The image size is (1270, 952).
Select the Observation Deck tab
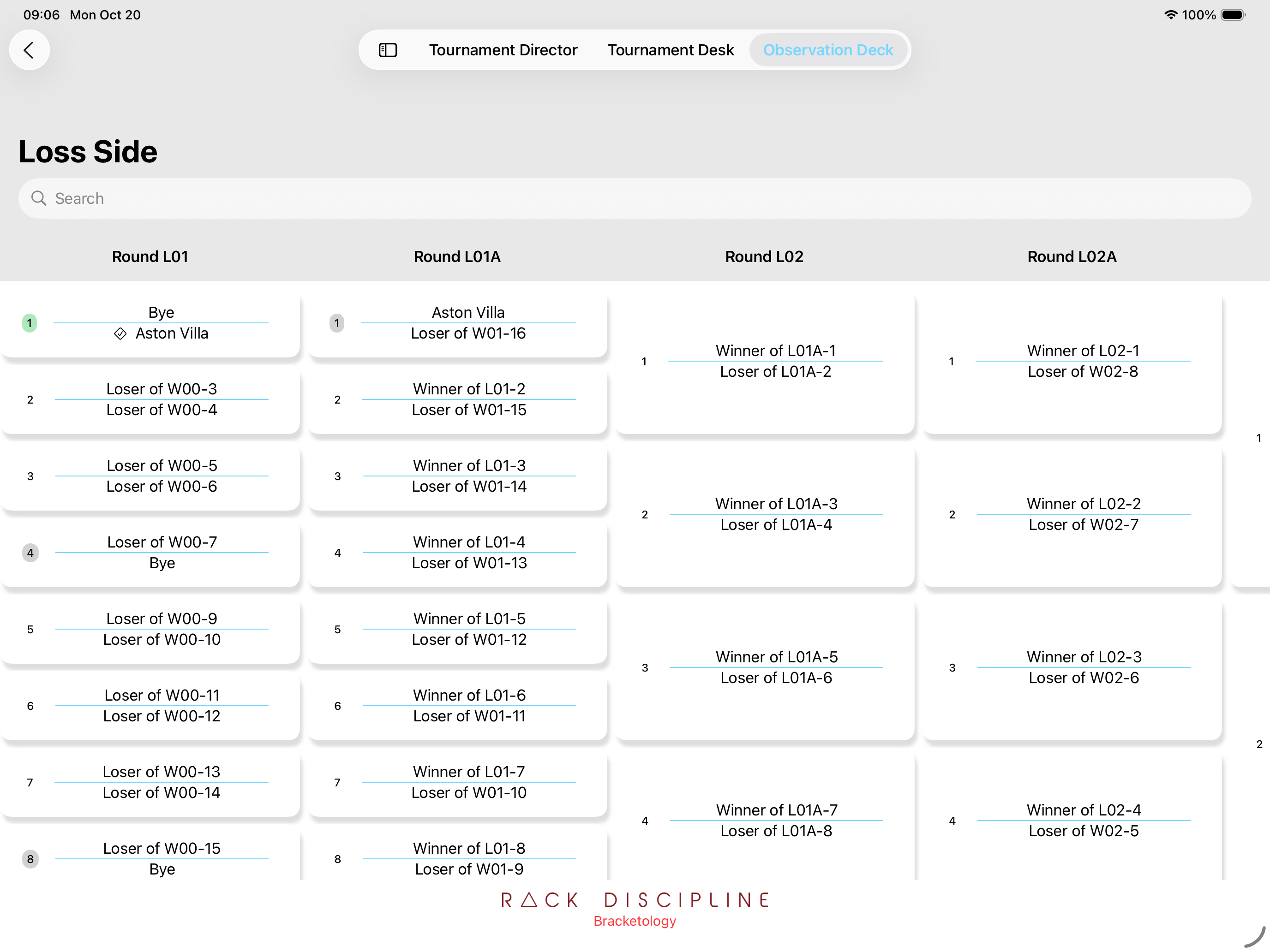pos(827,50)
